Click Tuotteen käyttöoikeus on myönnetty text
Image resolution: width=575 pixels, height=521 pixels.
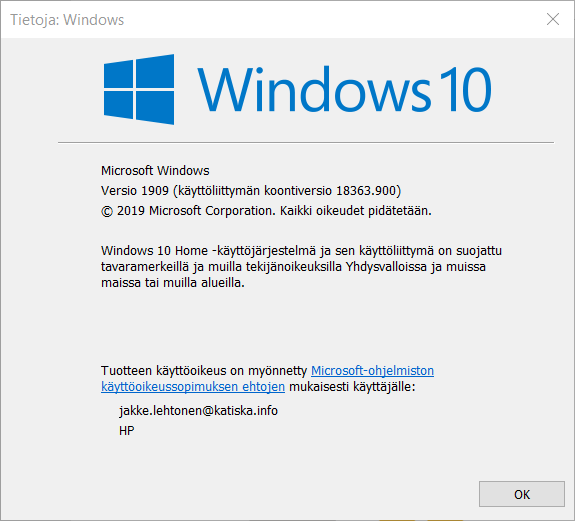[204, 371]
